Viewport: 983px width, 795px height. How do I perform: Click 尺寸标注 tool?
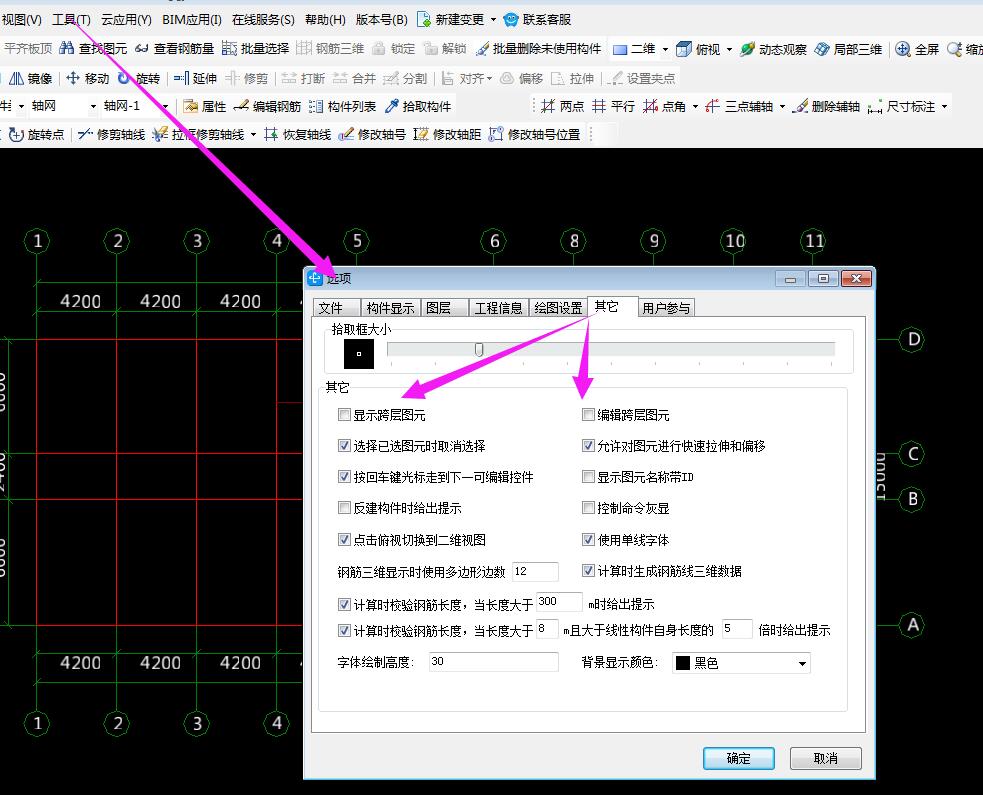[902, 106]
